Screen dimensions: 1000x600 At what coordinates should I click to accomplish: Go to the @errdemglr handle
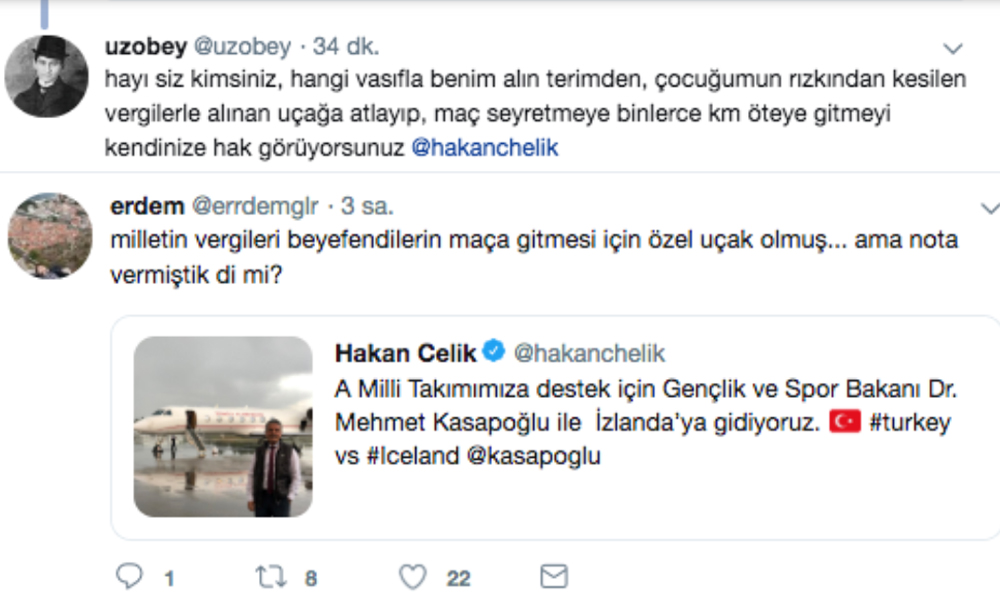click(254, 207)
